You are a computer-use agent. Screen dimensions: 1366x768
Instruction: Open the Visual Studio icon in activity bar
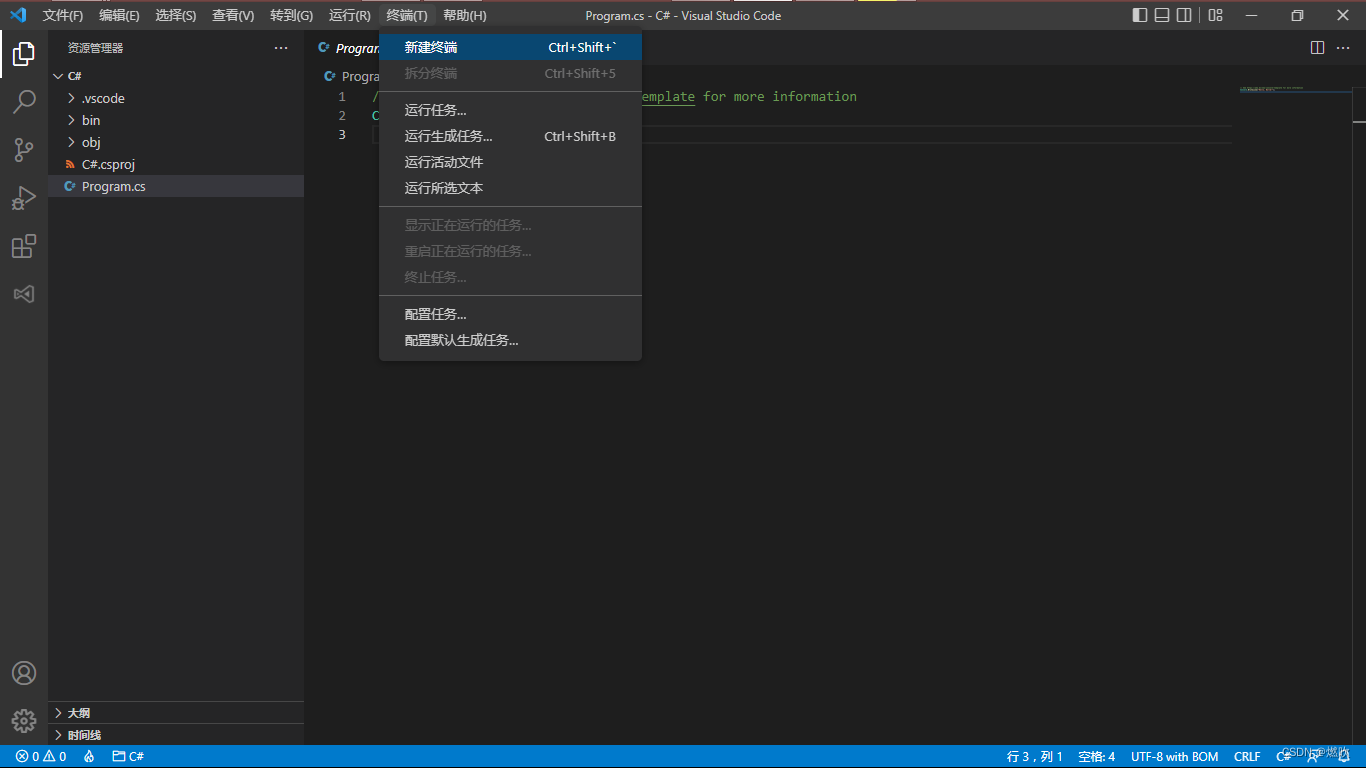(24, 294)
